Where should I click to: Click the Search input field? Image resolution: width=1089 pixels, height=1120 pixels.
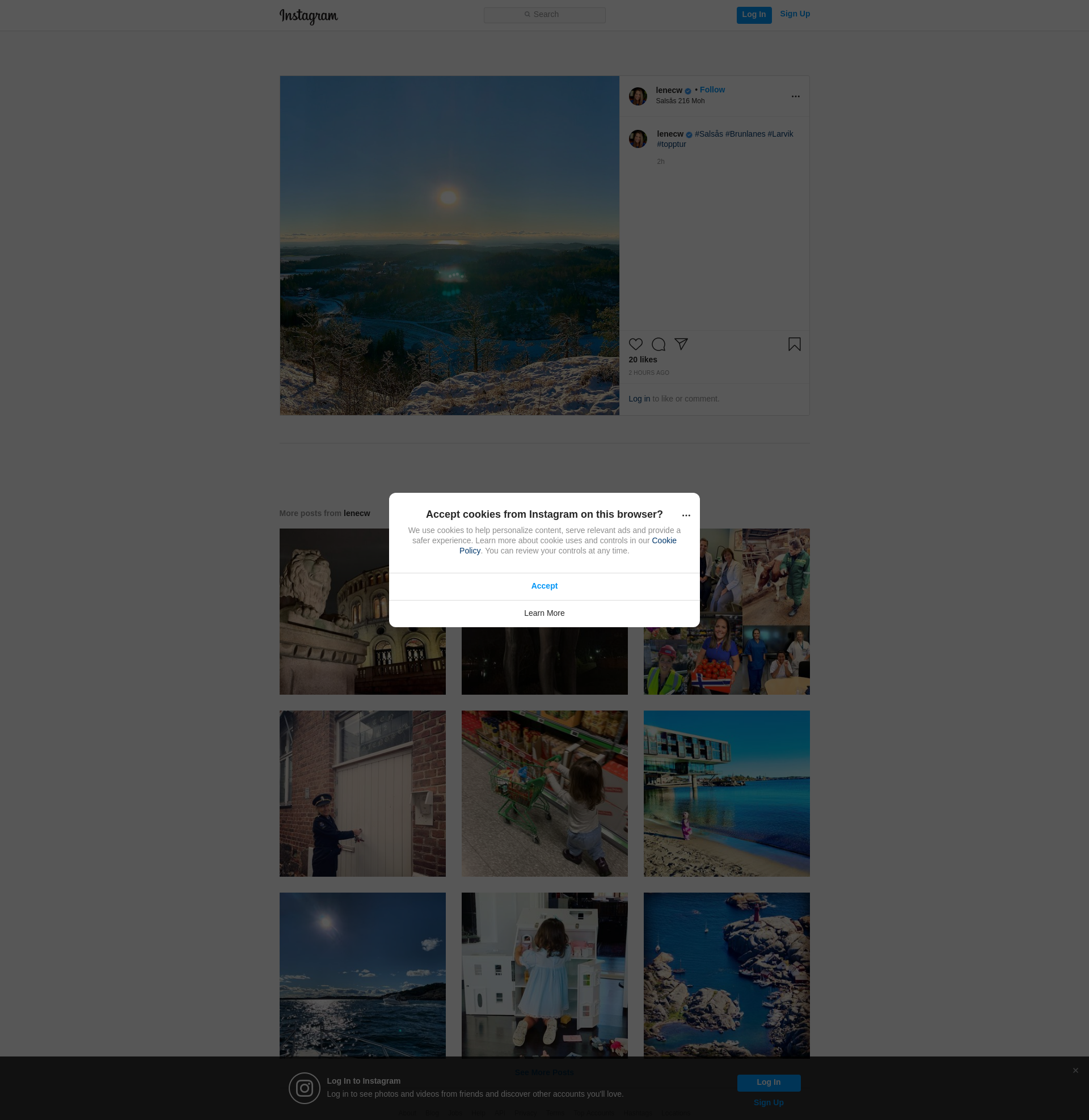pos(544,15)
